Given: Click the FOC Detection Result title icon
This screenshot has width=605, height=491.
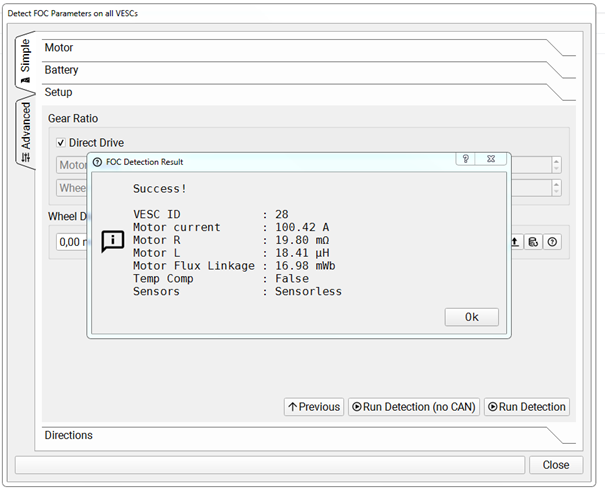Looking at the screenshot, I should (97, 162).
